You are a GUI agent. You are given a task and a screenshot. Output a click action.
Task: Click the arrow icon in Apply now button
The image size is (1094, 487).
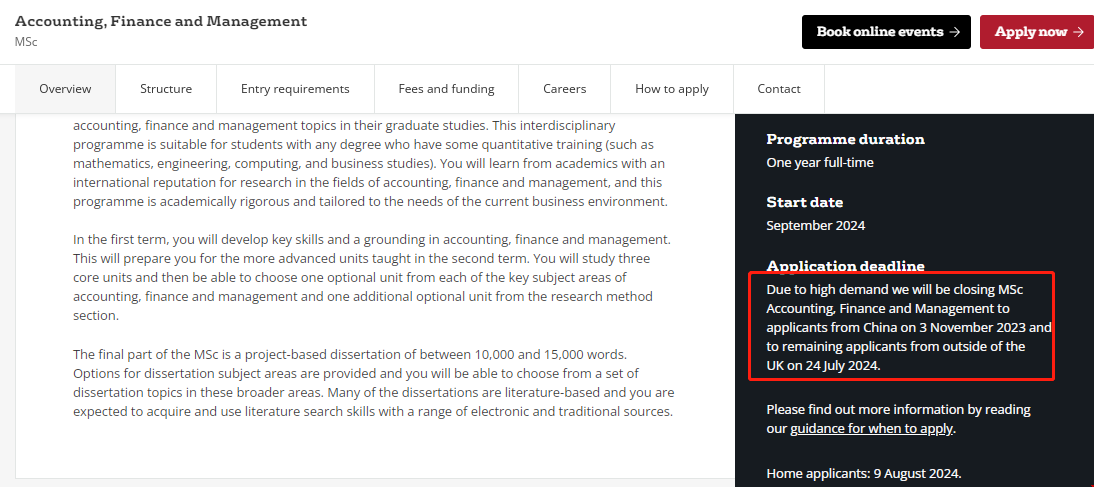tap(1078, 32)
